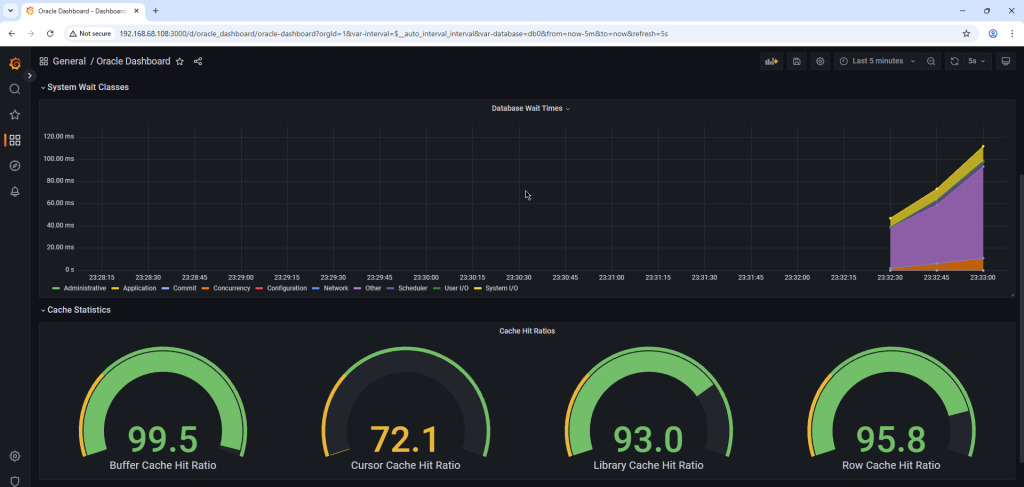Toggle the Concurrency series in legend
The height and width of the screenshot is (487, 1024).
coord(231,288)
